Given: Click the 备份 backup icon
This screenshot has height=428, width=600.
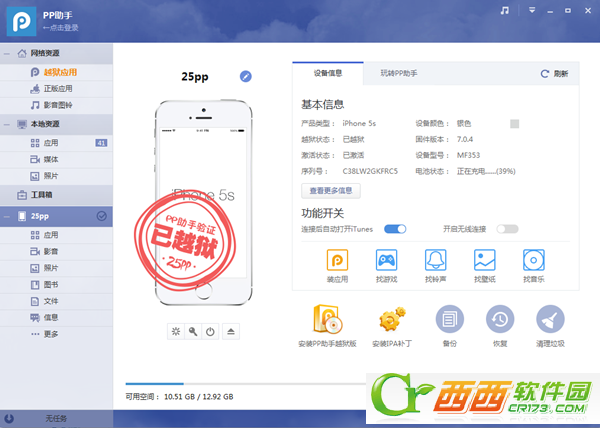Looking at the screenshot, I should coord(450,319).
